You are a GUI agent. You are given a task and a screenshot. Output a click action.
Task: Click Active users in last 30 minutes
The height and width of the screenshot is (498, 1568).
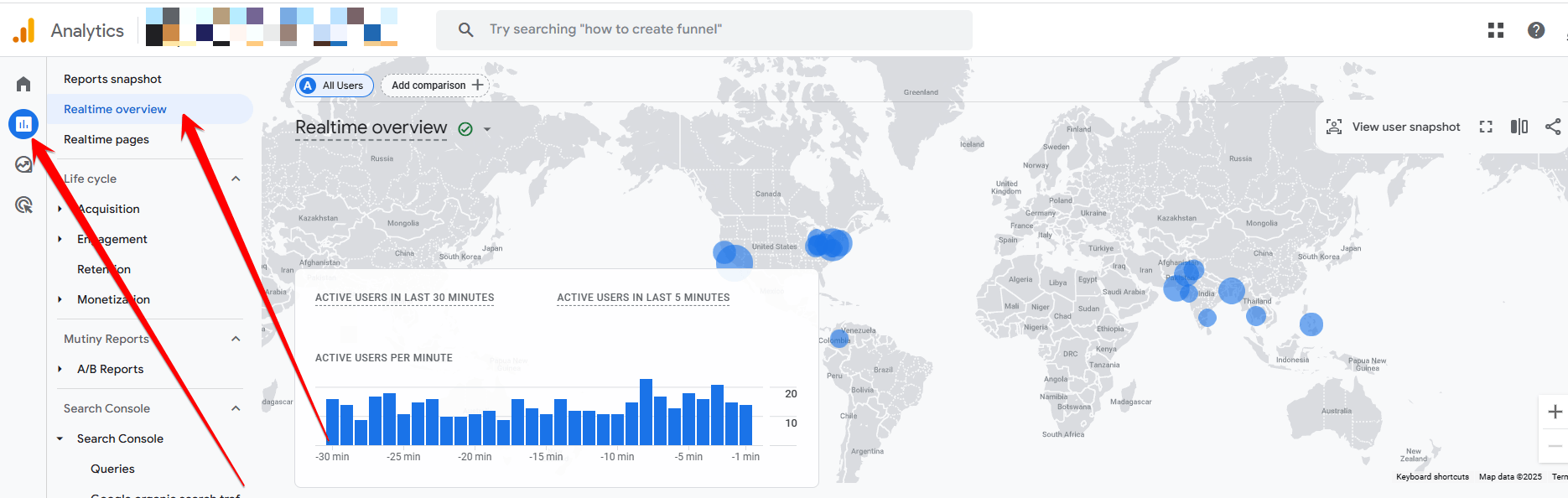click(404, 298)
